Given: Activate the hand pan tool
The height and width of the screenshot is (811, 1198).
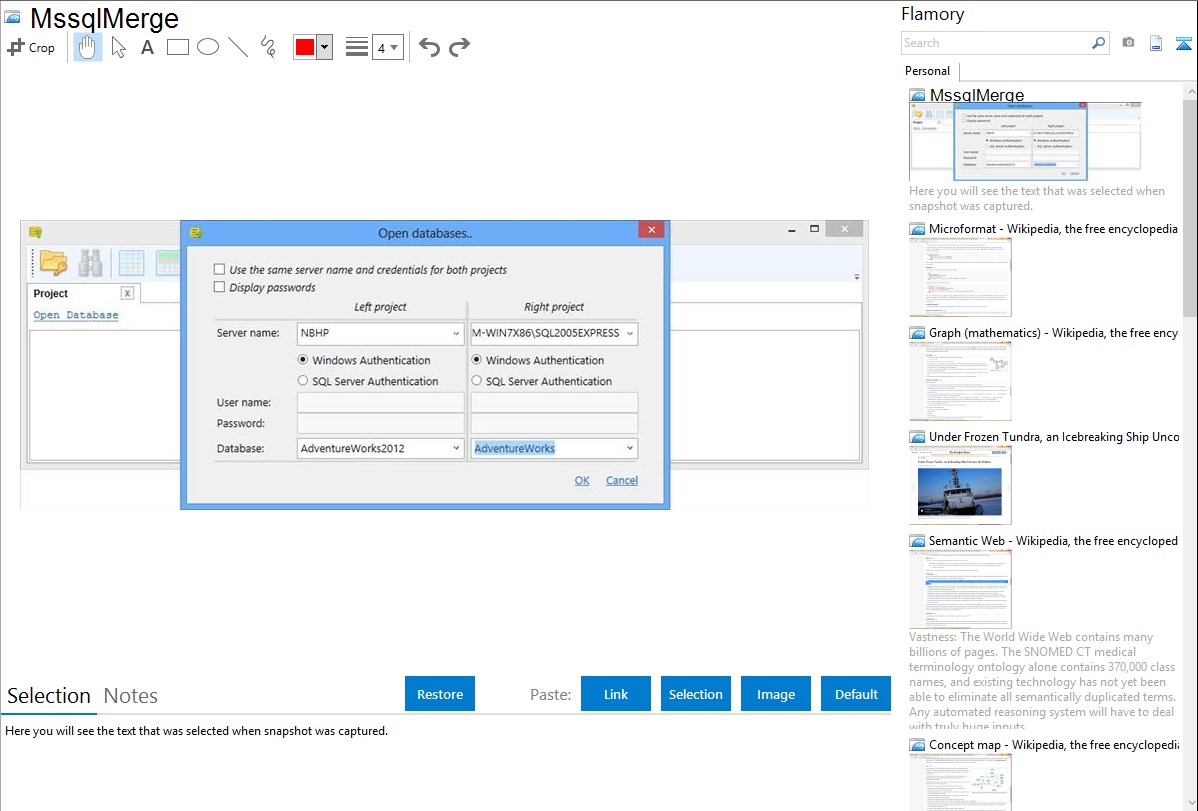Looking at the screenshot, I should [x=88, y=47].
